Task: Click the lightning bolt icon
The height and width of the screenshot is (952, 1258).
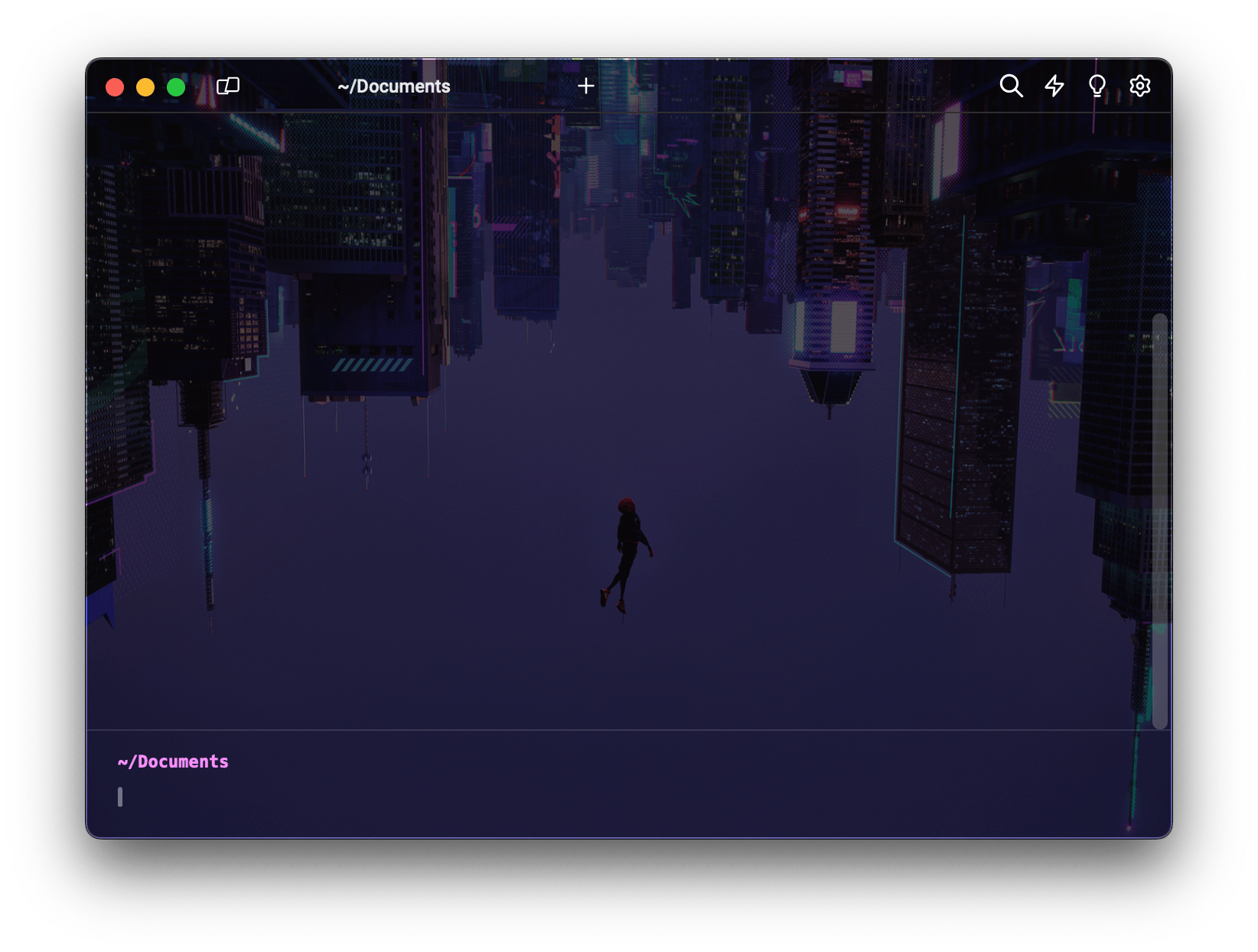Action: tap(1054, 86)
